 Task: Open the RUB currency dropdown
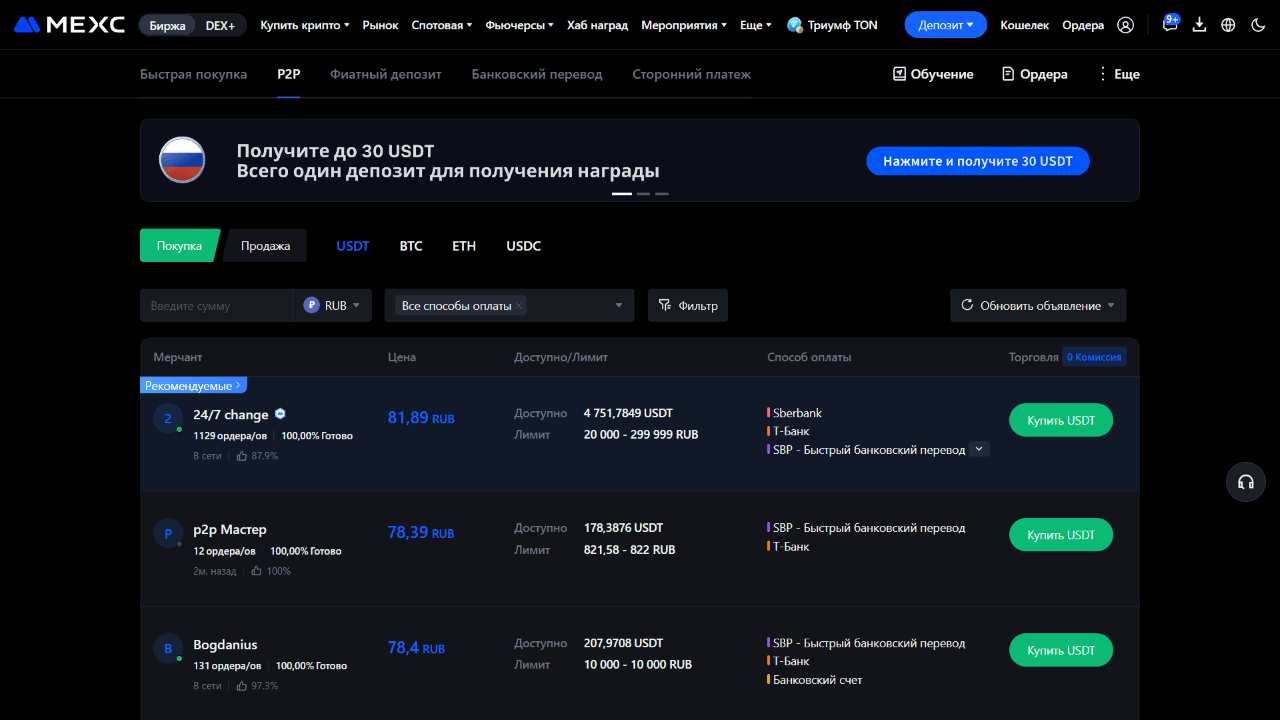pyautogui.click(x=332, y=305)
